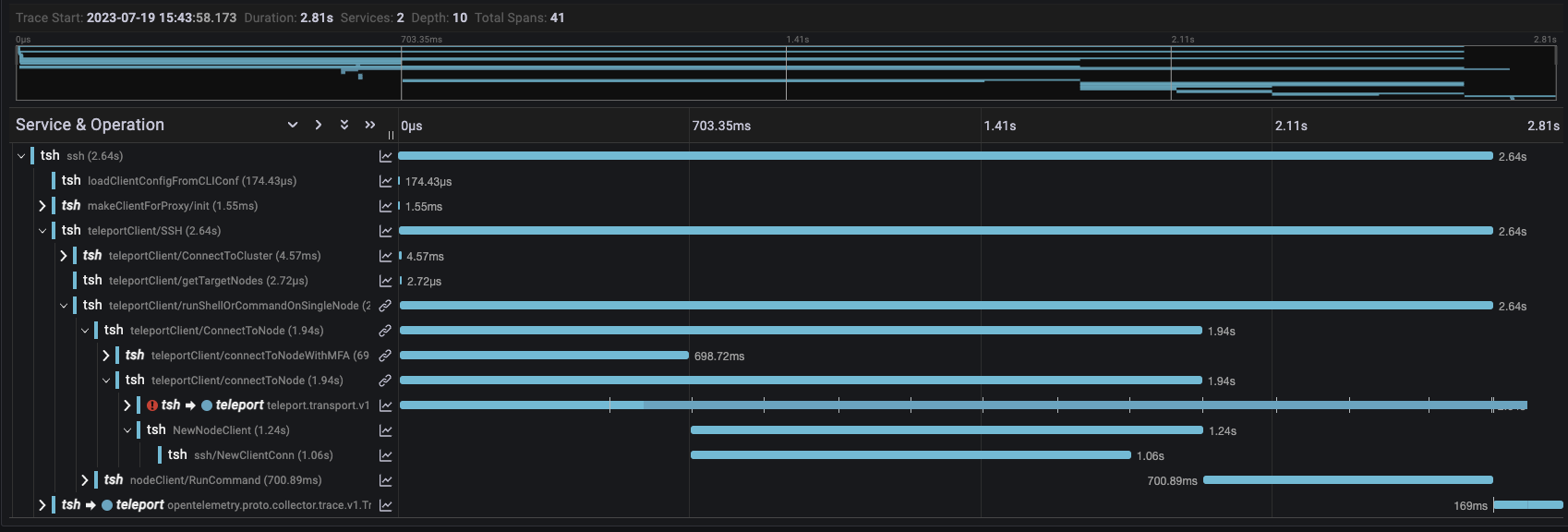Open chart icon for teleportClient/getTargetNodes row

386,281
